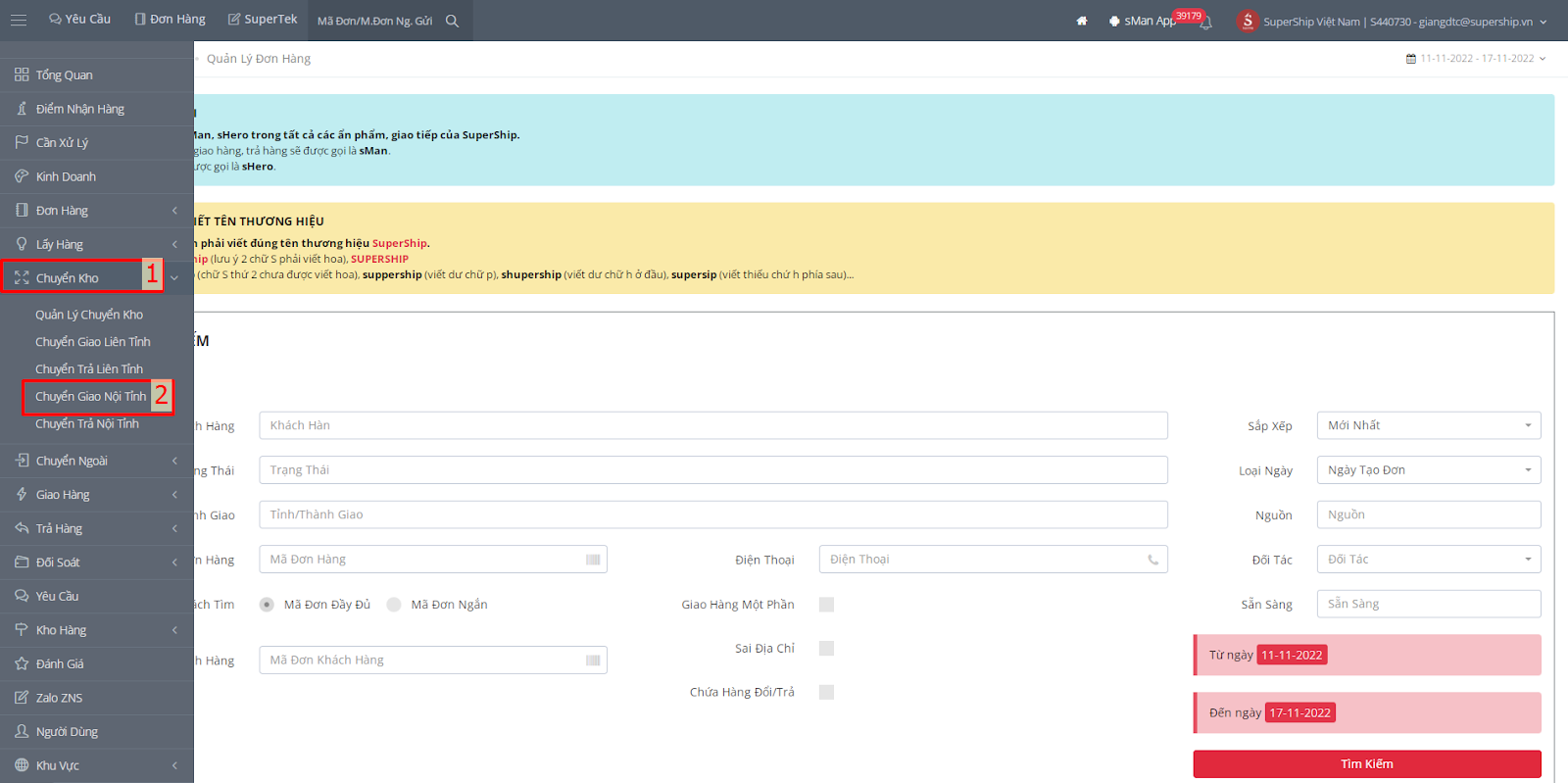Click phone icon in Điện Thoại field
Image resolution: width=1568 pixels, height=783 pixels.
pyautogui.click(x=1153, y=560)
